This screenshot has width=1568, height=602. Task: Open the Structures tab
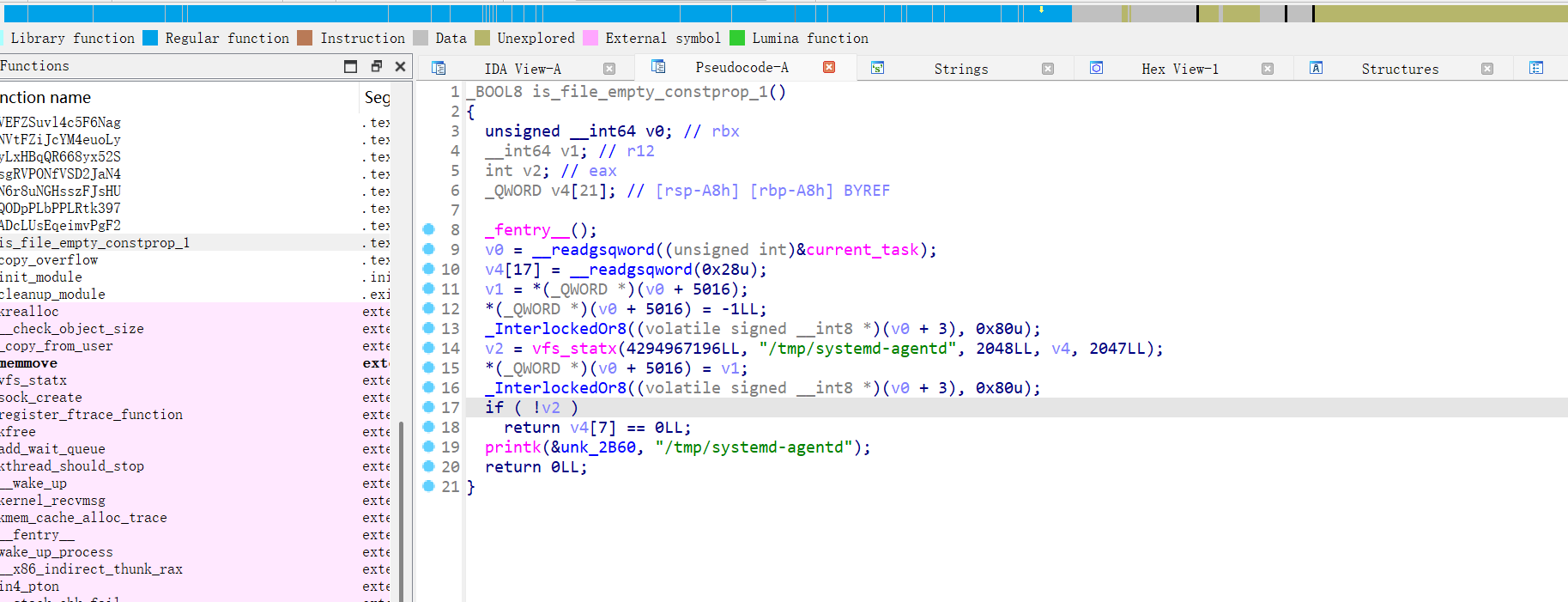click(1399, 69)
